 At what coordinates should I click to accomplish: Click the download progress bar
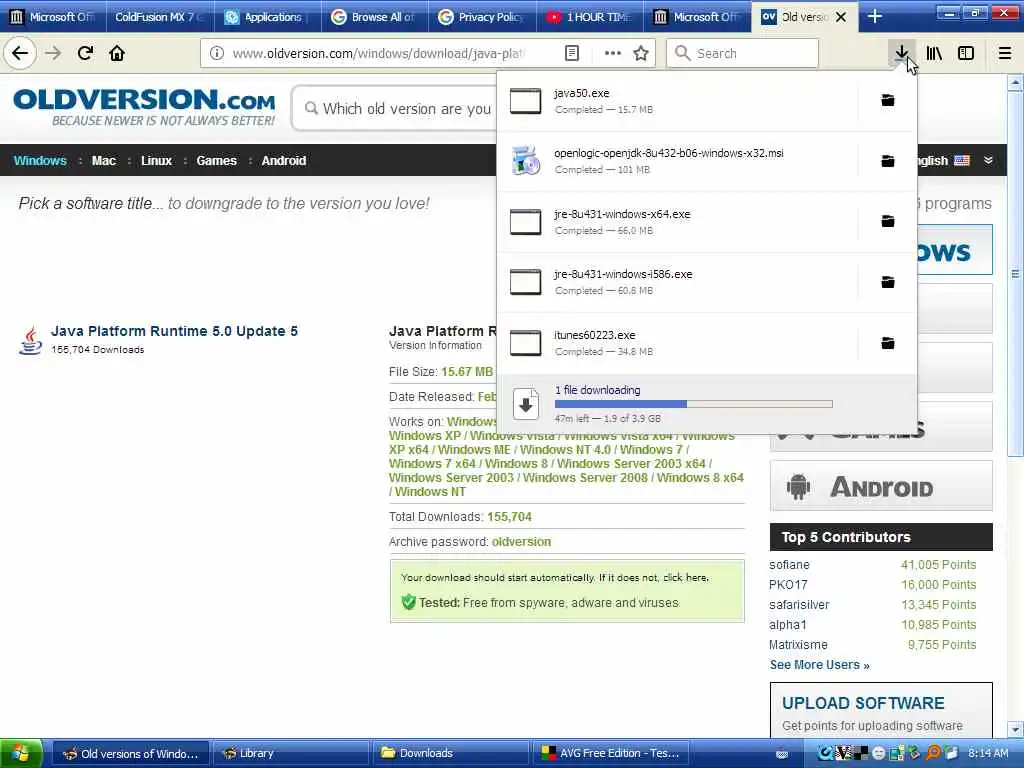694,404
